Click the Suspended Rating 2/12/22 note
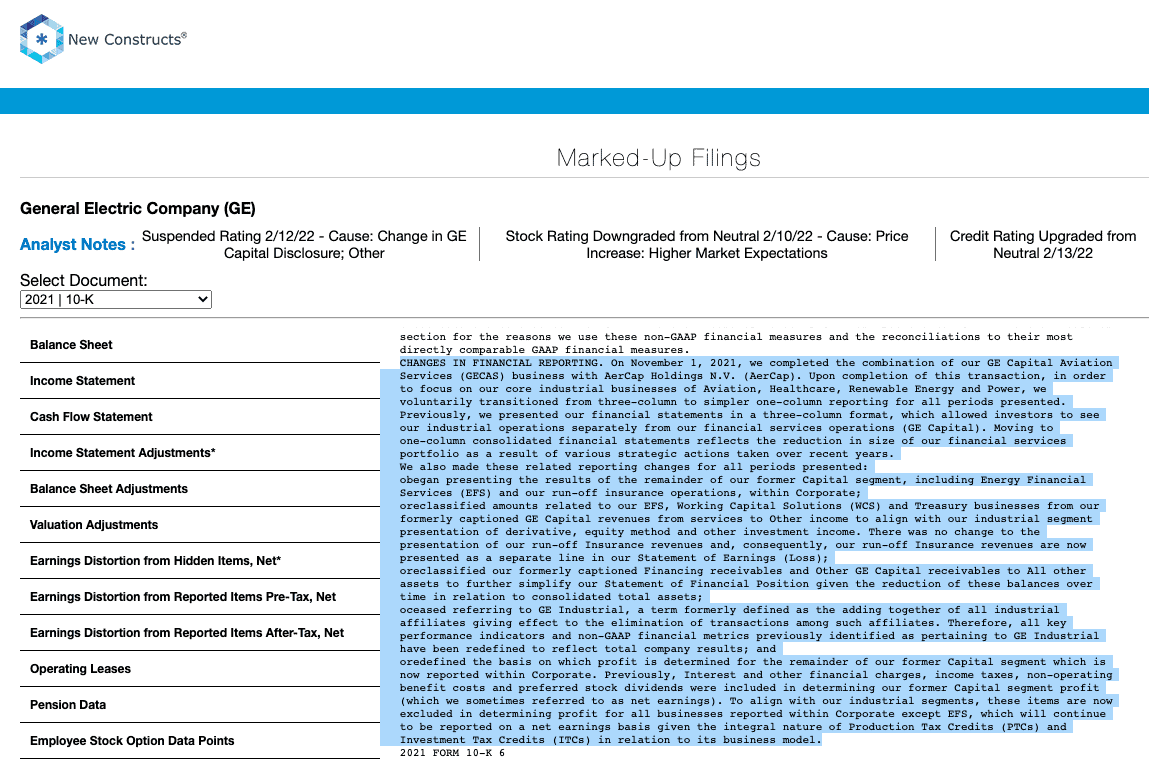This screenshot has width=1149, height=770. [x=304, y=245]
